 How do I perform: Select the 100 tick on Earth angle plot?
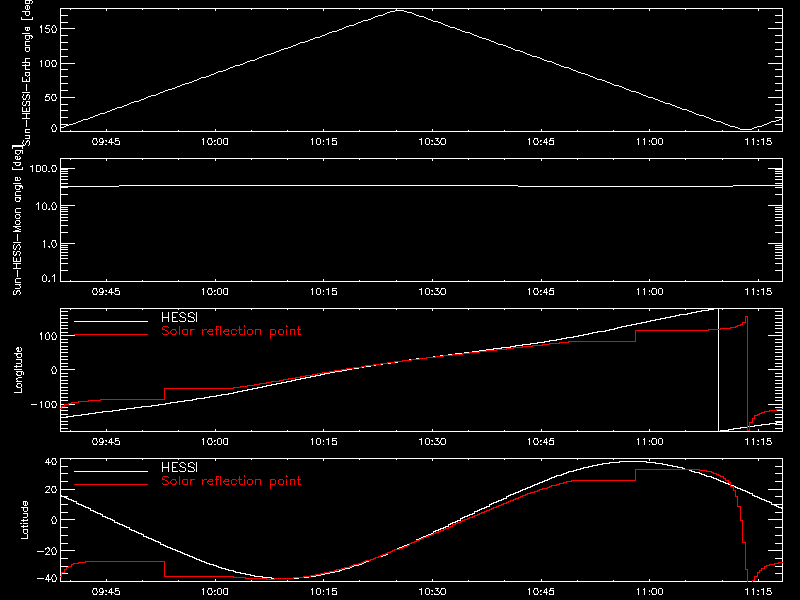click(47, 64)
